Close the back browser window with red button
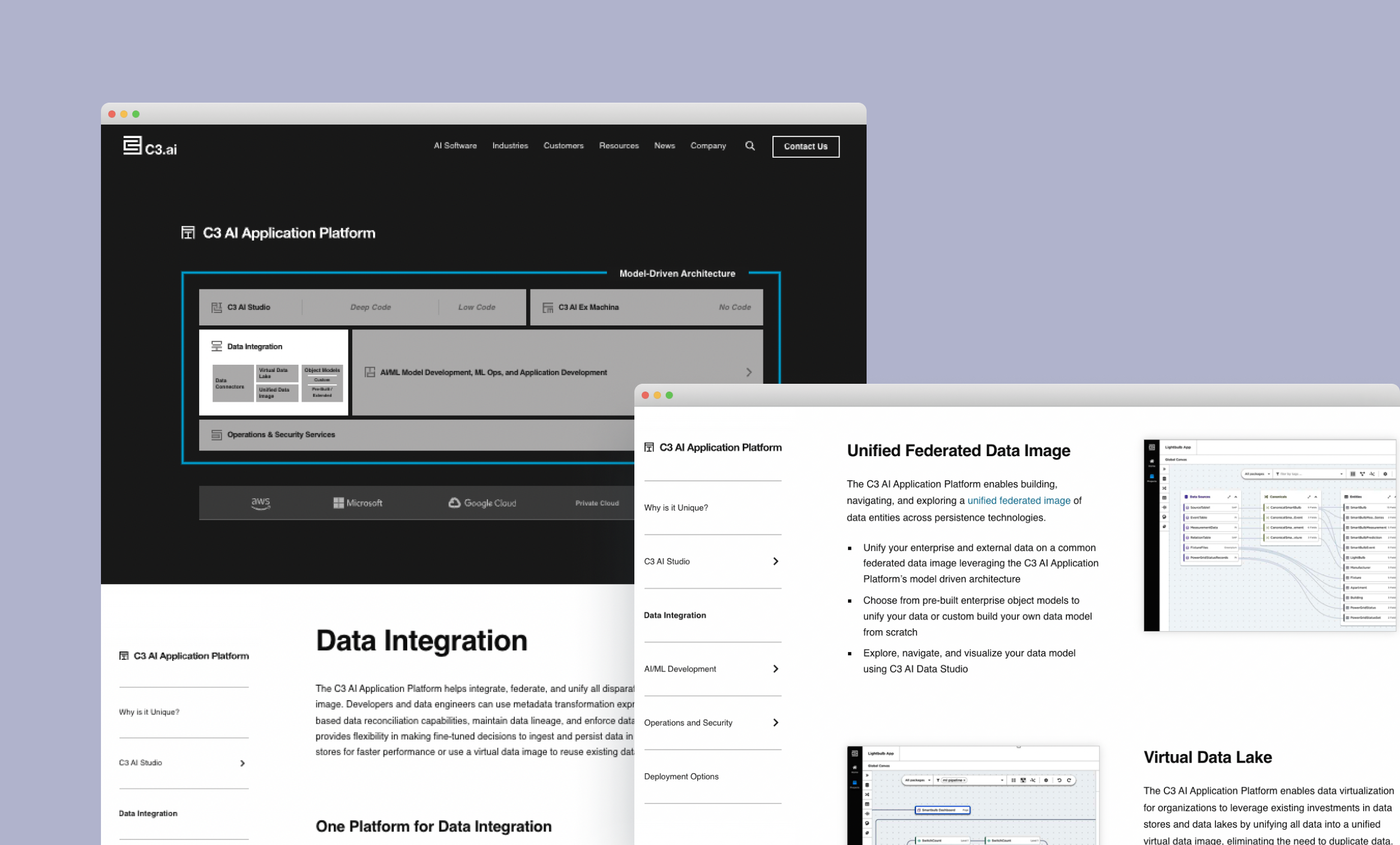This screenshot has width=1400, height=845. (112, 114)
